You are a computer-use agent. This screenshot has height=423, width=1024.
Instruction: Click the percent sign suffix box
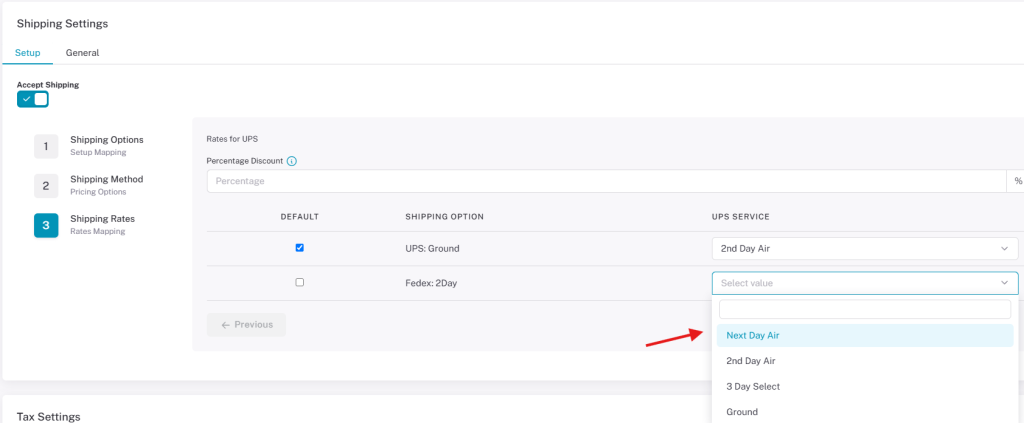[1017, 181]
